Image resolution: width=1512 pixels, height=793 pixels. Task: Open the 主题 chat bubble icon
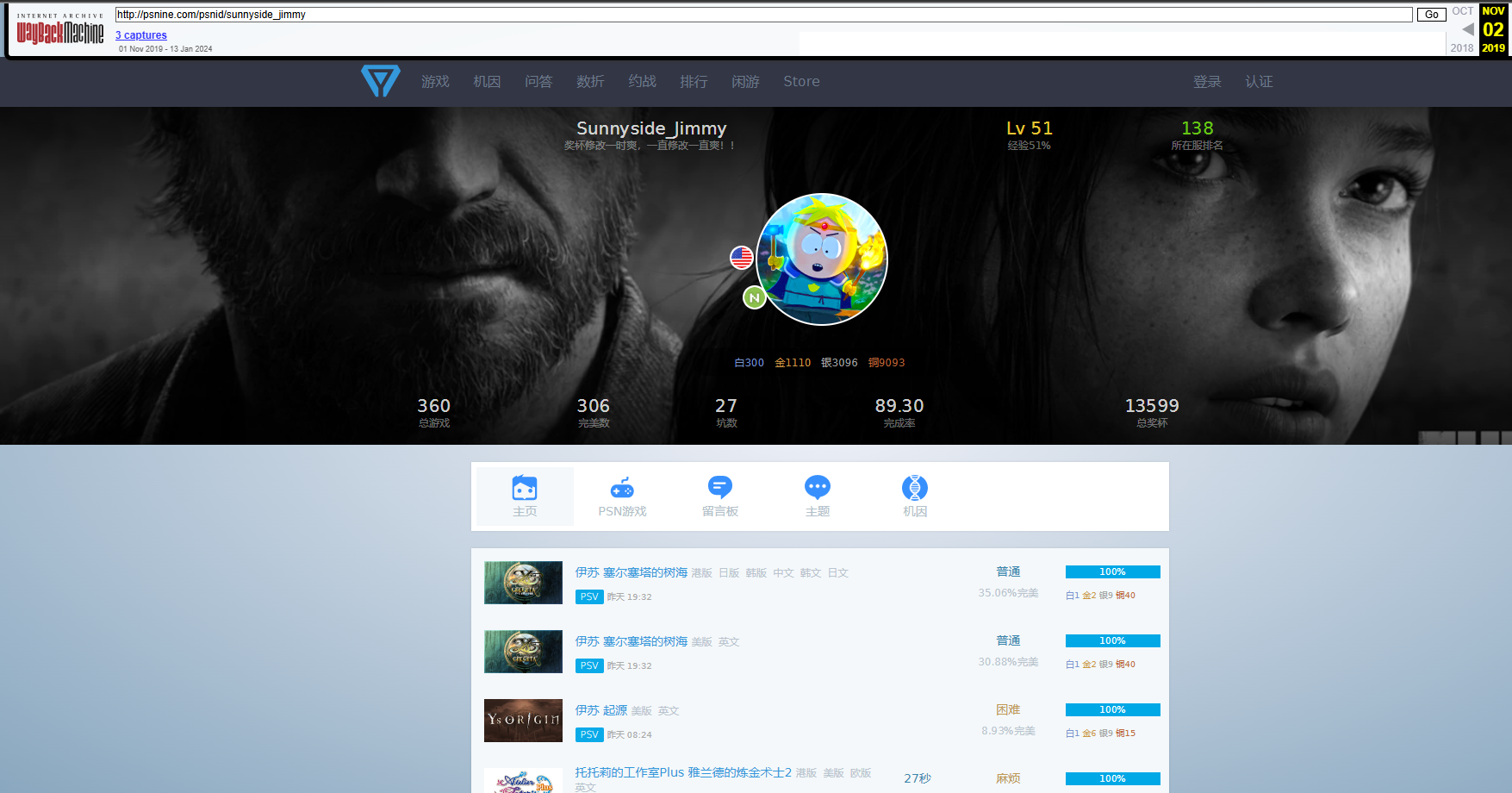click(817, 488)
